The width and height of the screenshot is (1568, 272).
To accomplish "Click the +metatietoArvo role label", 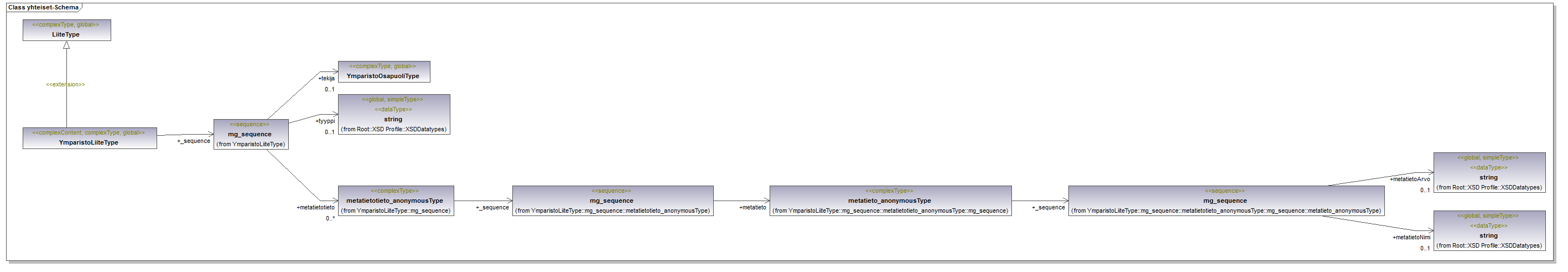I will pyautogui.click(x=1410, y=179).
